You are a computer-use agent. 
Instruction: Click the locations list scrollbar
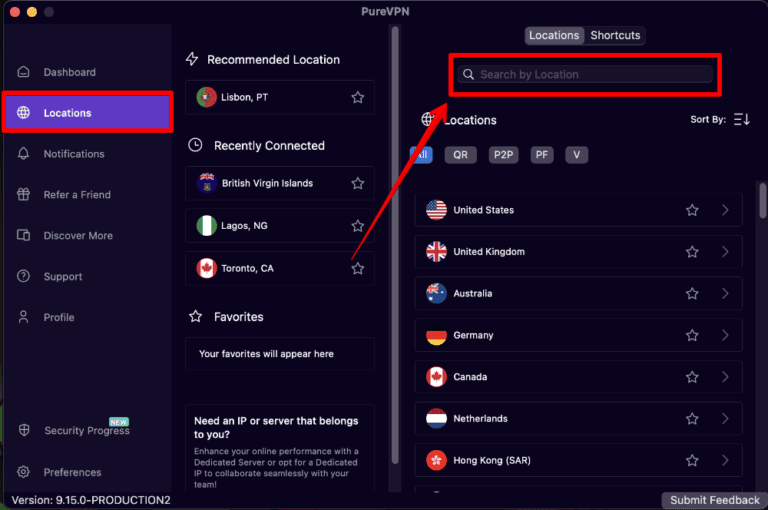763,200
